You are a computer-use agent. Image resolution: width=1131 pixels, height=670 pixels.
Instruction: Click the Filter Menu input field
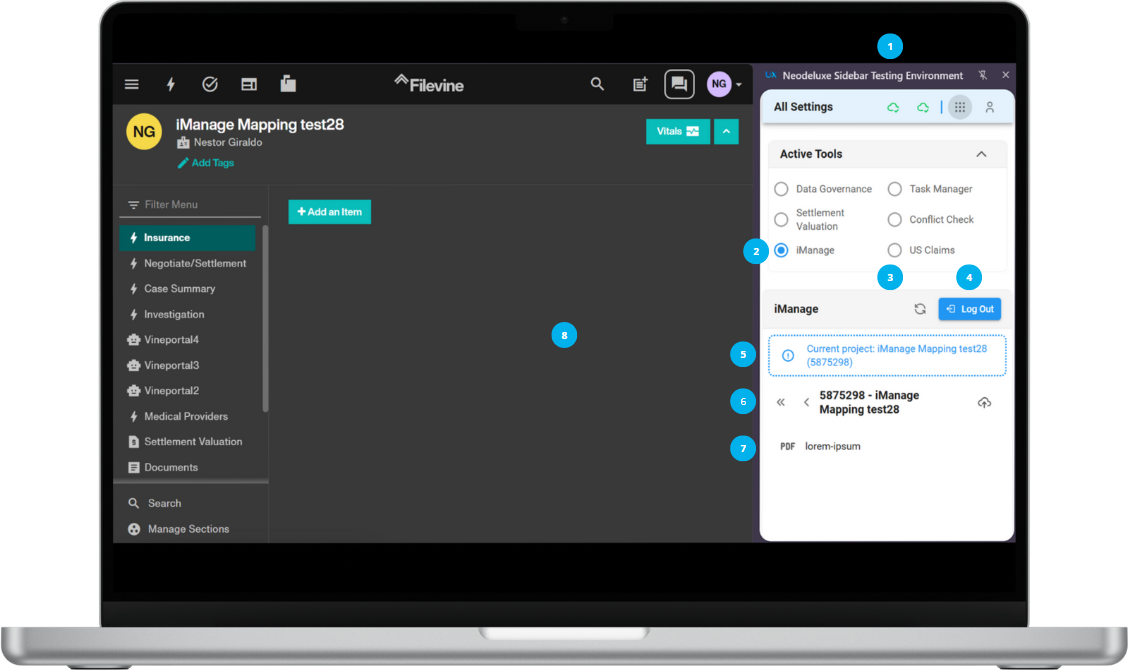190,205
